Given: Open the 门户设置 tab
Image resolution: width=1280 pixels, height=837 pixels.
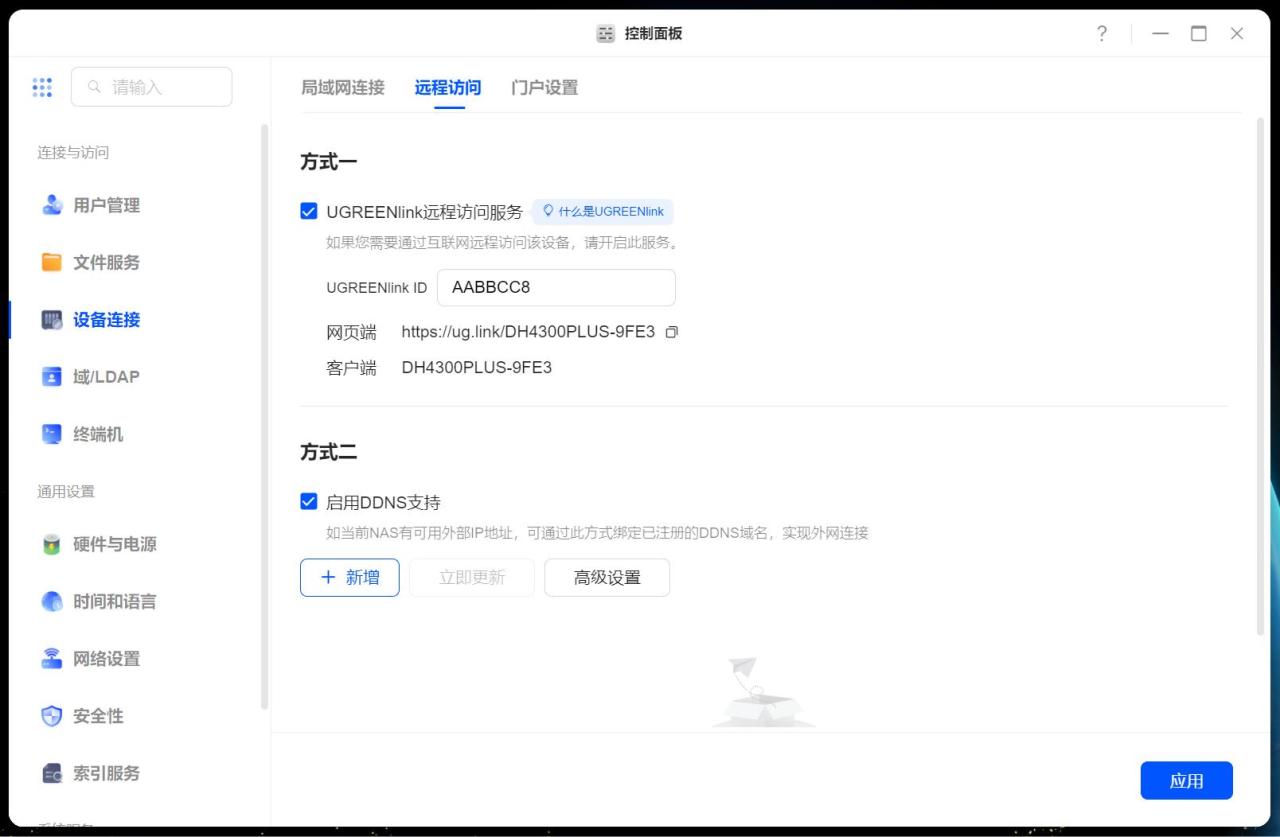Looking at the screenshot, I should pyautogui.click(x=545, y=87).
